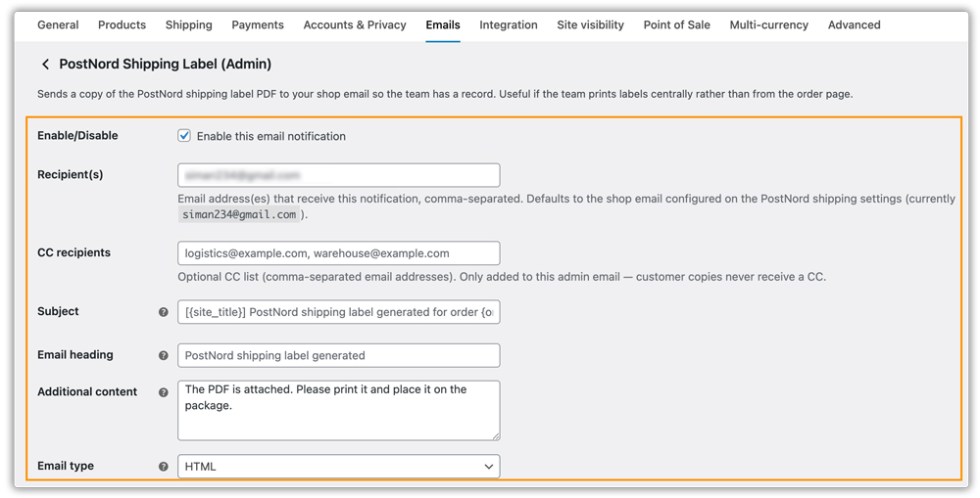Go to the Accounts & Privacy tab

pos(354,25)
